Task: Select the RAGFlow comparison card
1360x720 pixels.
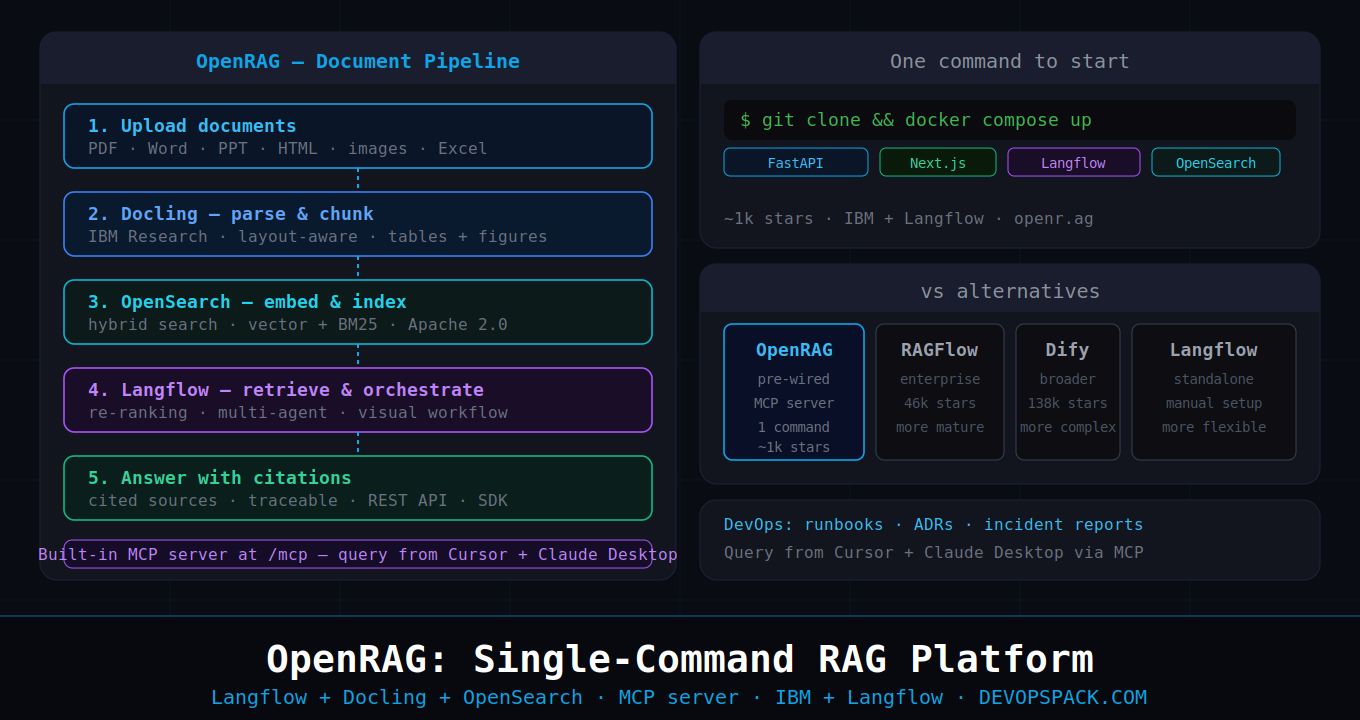Action: pos(940,392)
